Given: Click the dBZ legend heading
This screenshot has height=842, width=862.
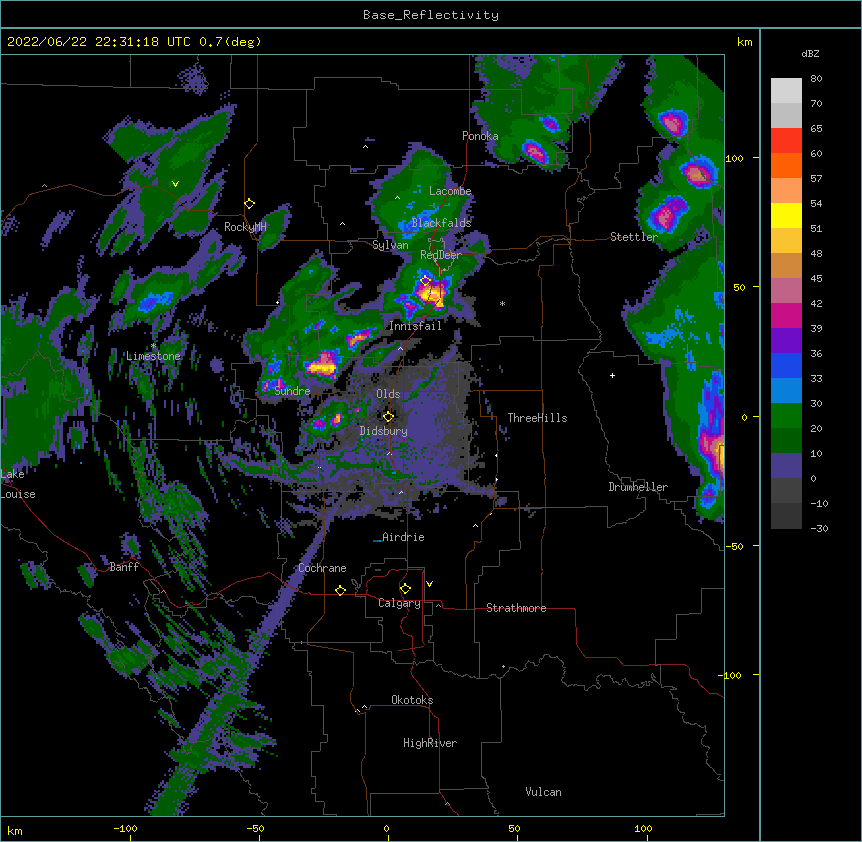Looking at the screenshot, I should point(810,53).
